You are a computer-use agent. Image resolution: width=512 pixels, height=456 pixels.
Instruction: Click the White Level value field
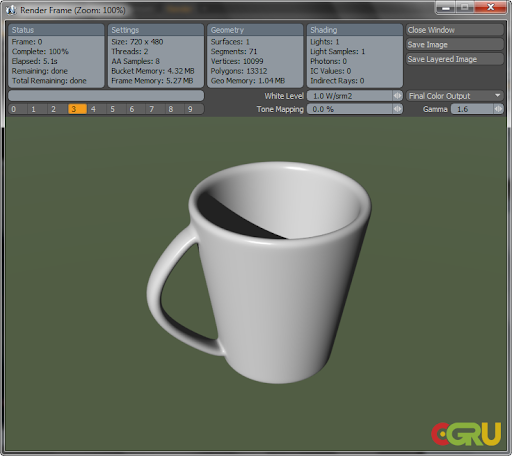[350, 96]
